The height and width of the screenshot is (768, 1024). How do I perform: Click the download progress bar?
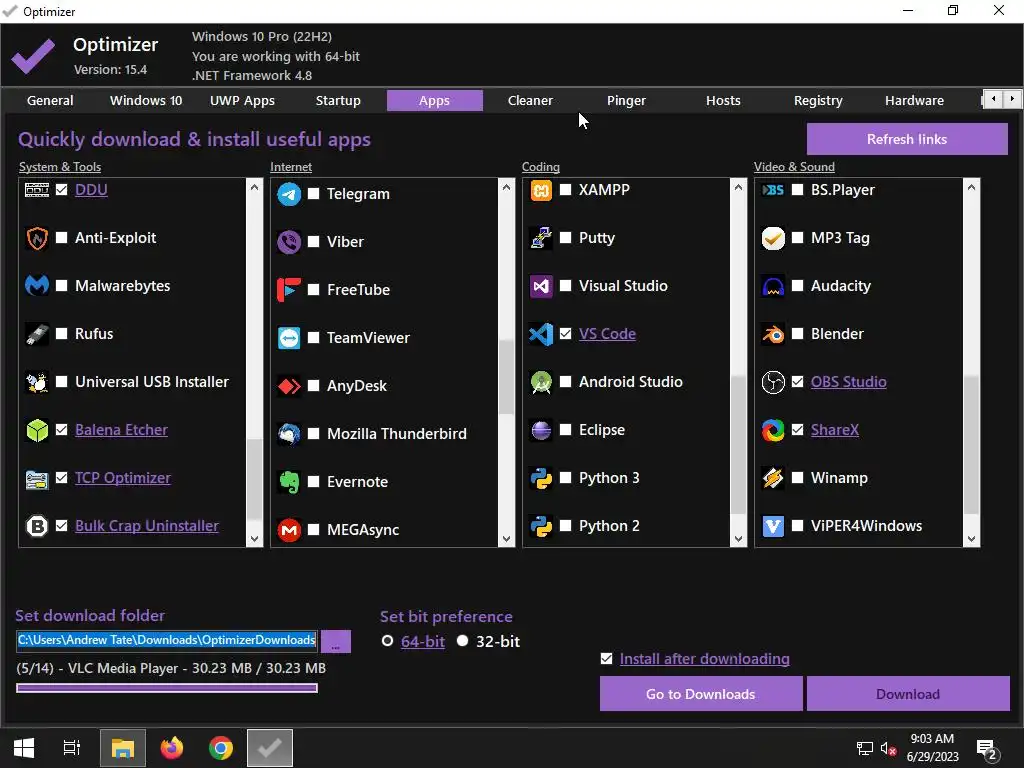pyautogui.click(x=167, y=688)
